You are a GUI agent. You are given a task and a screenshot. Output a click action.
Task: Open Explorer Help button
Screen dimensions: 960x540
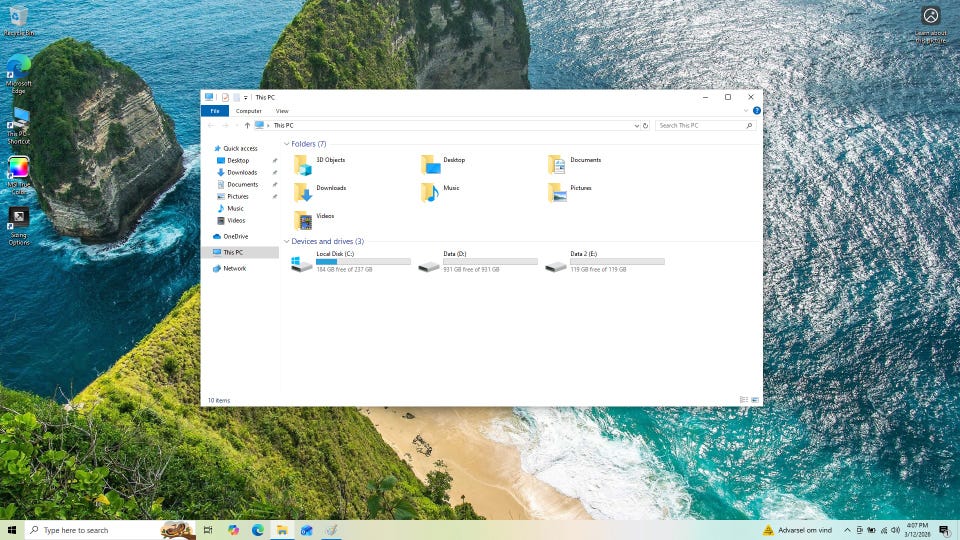tap(757, 111)
